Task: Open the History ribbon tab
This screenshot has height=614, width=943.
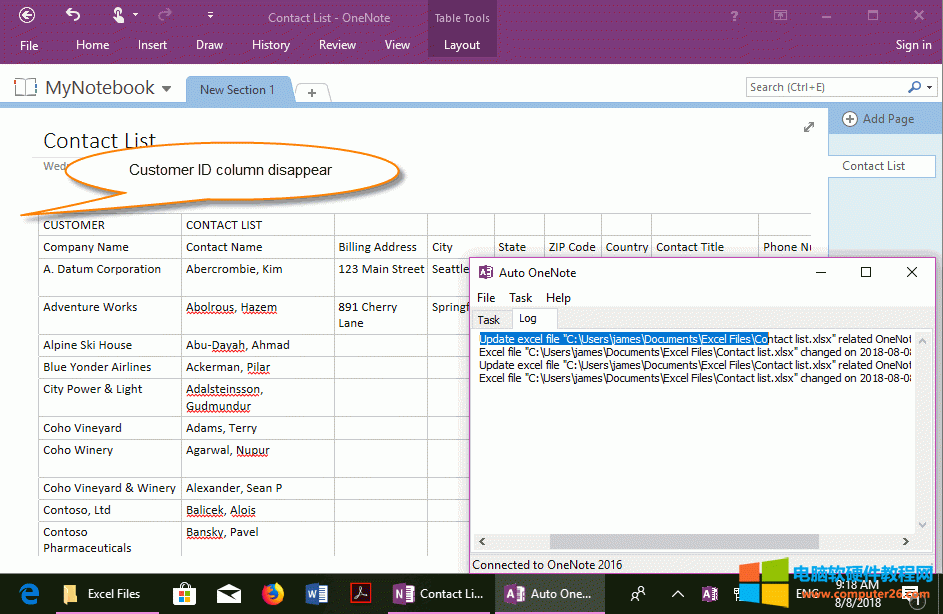Action: [271, 44]
